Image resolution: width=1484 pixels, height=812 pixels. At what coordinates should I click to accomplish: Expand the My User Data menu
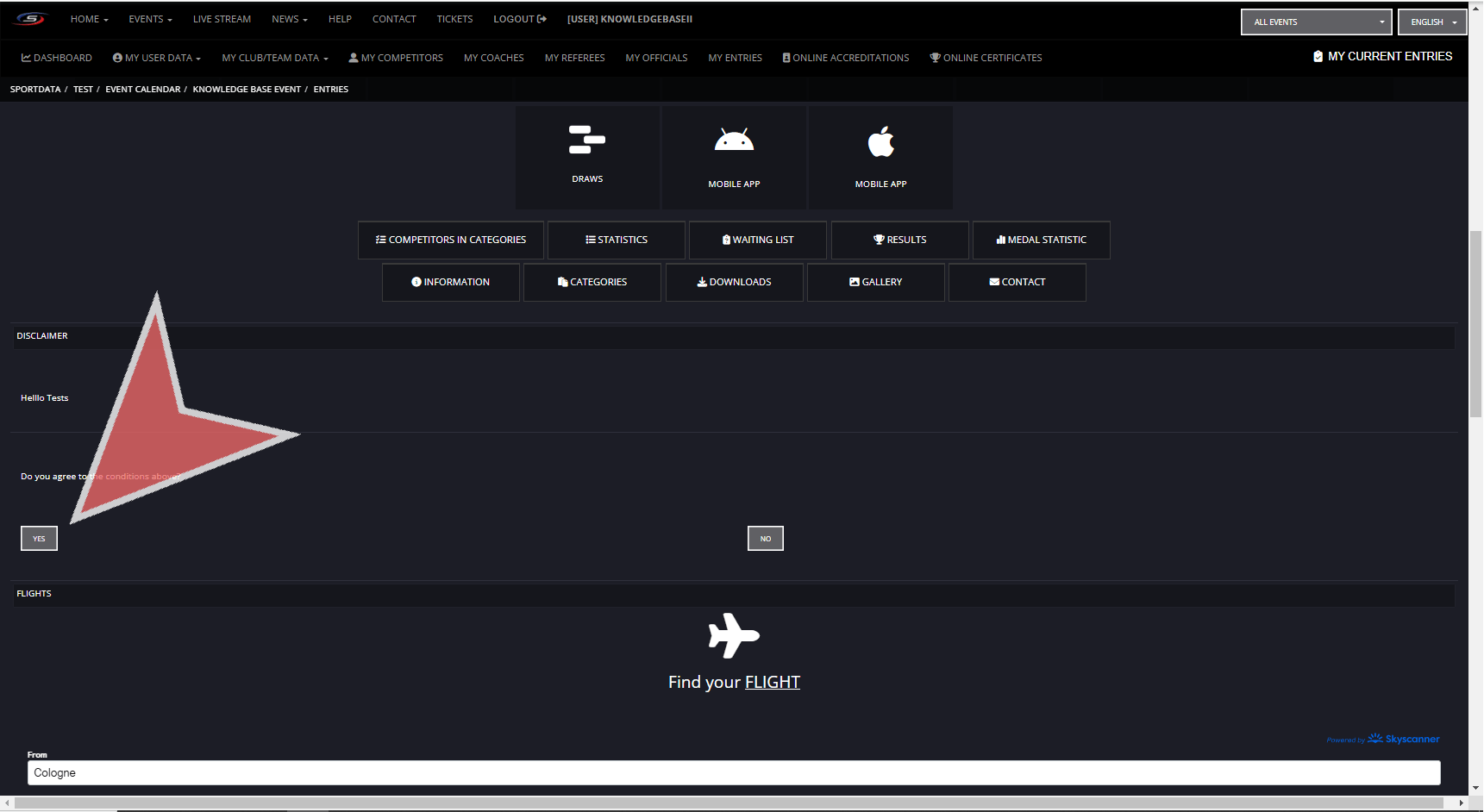pyautogui.click(x=157, y=58)
